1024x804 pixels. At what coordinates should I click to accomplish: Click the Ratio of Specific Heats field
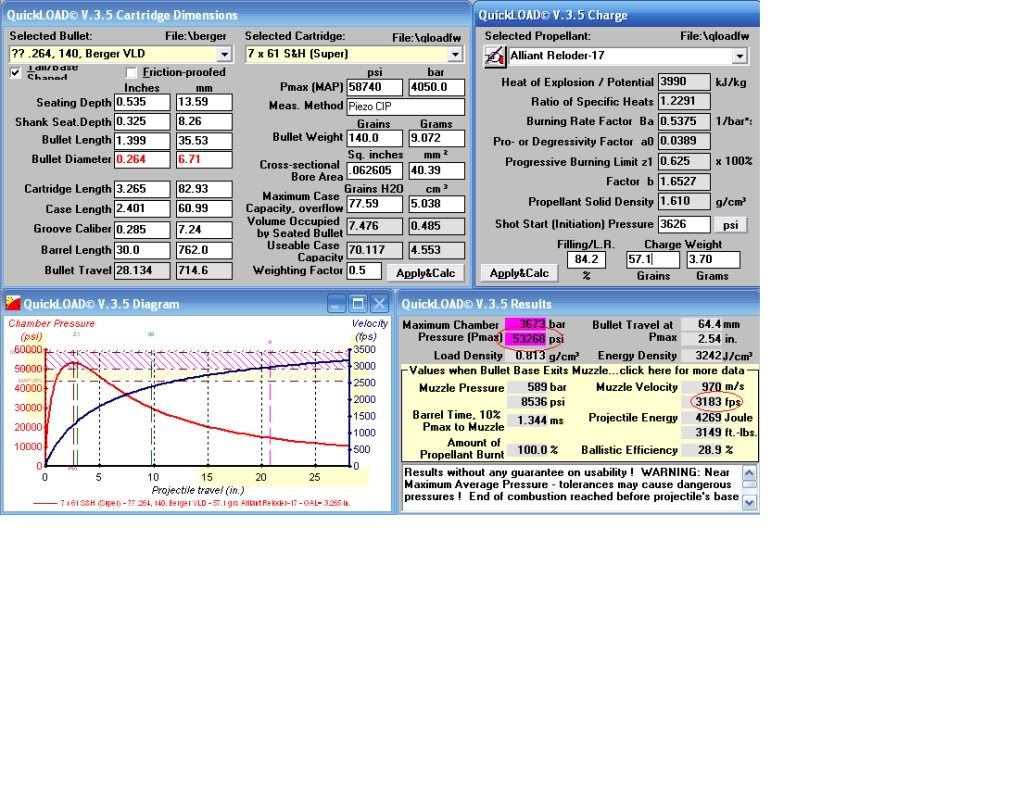click(684, 101)
